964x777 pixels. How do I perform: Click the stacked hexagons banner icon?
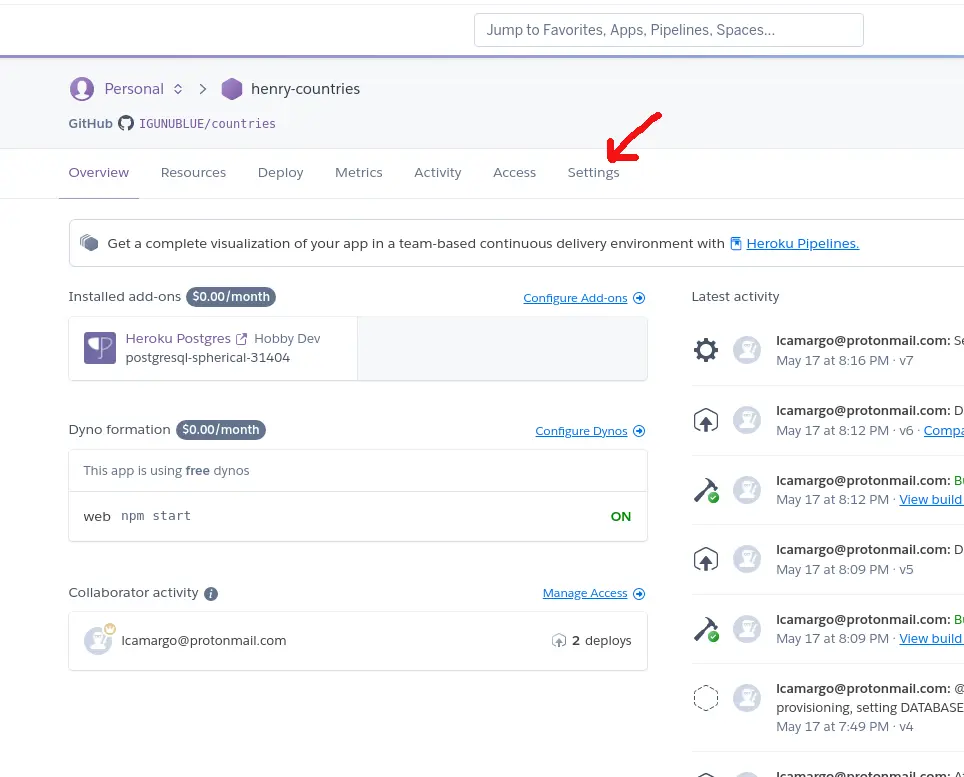pos(89,243)
